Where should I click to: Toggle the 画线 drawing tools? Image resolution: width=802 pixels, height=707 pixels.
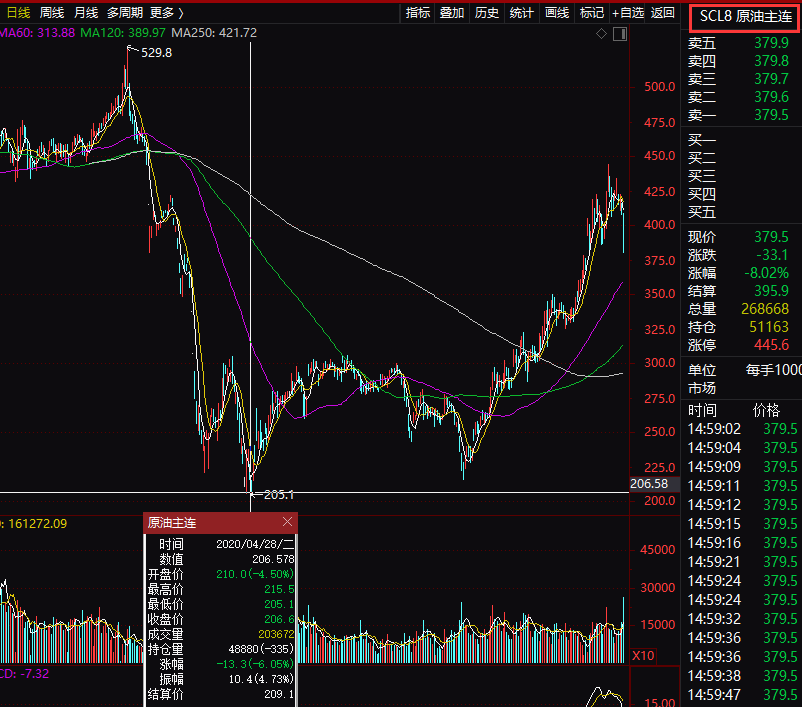(x=556, y=12)
